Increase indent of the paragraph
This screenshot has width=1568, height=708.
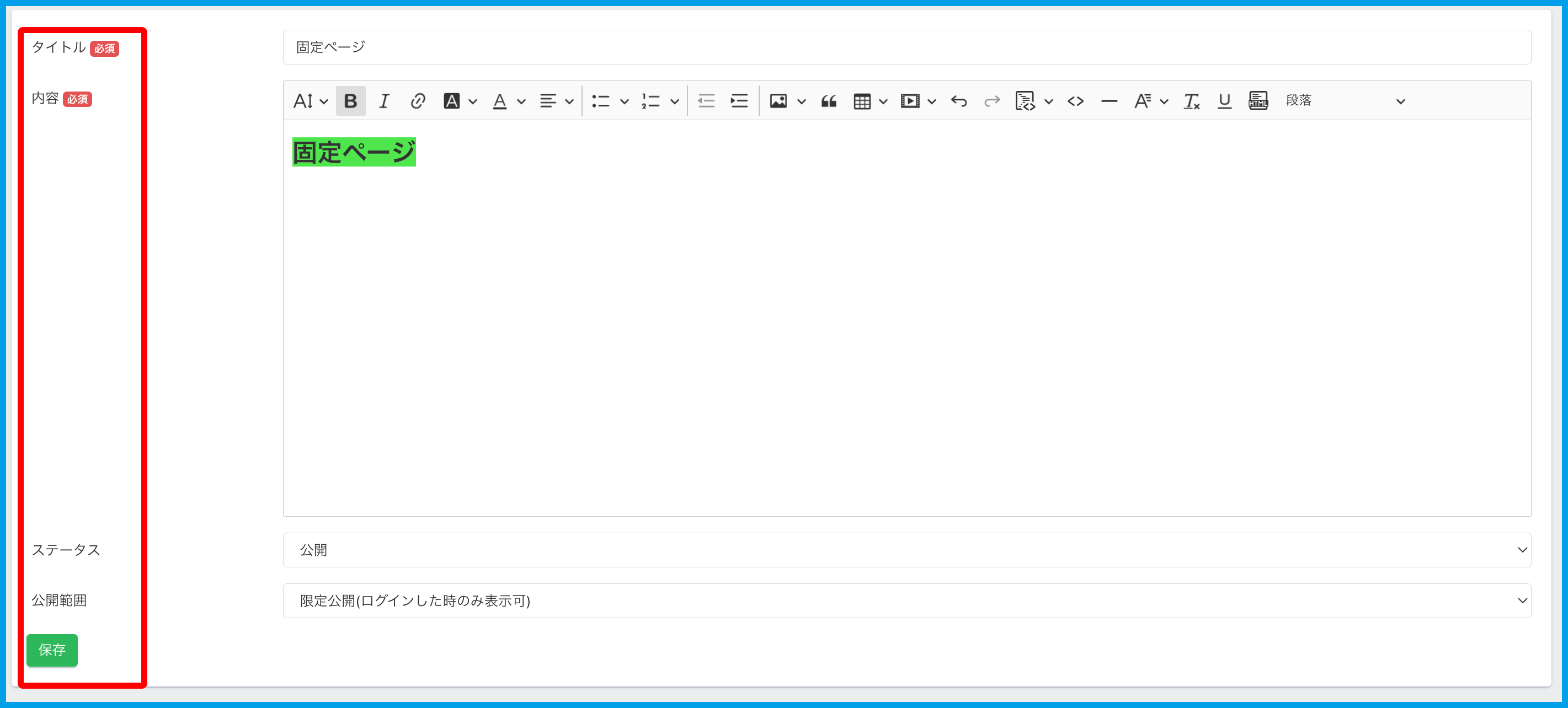pyautogui.click(x=739, y=101)
